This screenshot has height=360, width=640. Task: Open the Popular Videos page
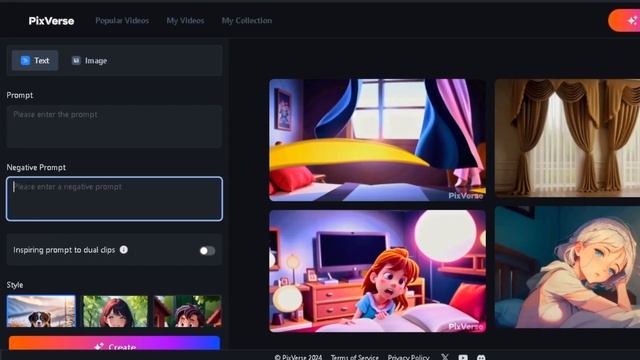(x=122, y=20)
